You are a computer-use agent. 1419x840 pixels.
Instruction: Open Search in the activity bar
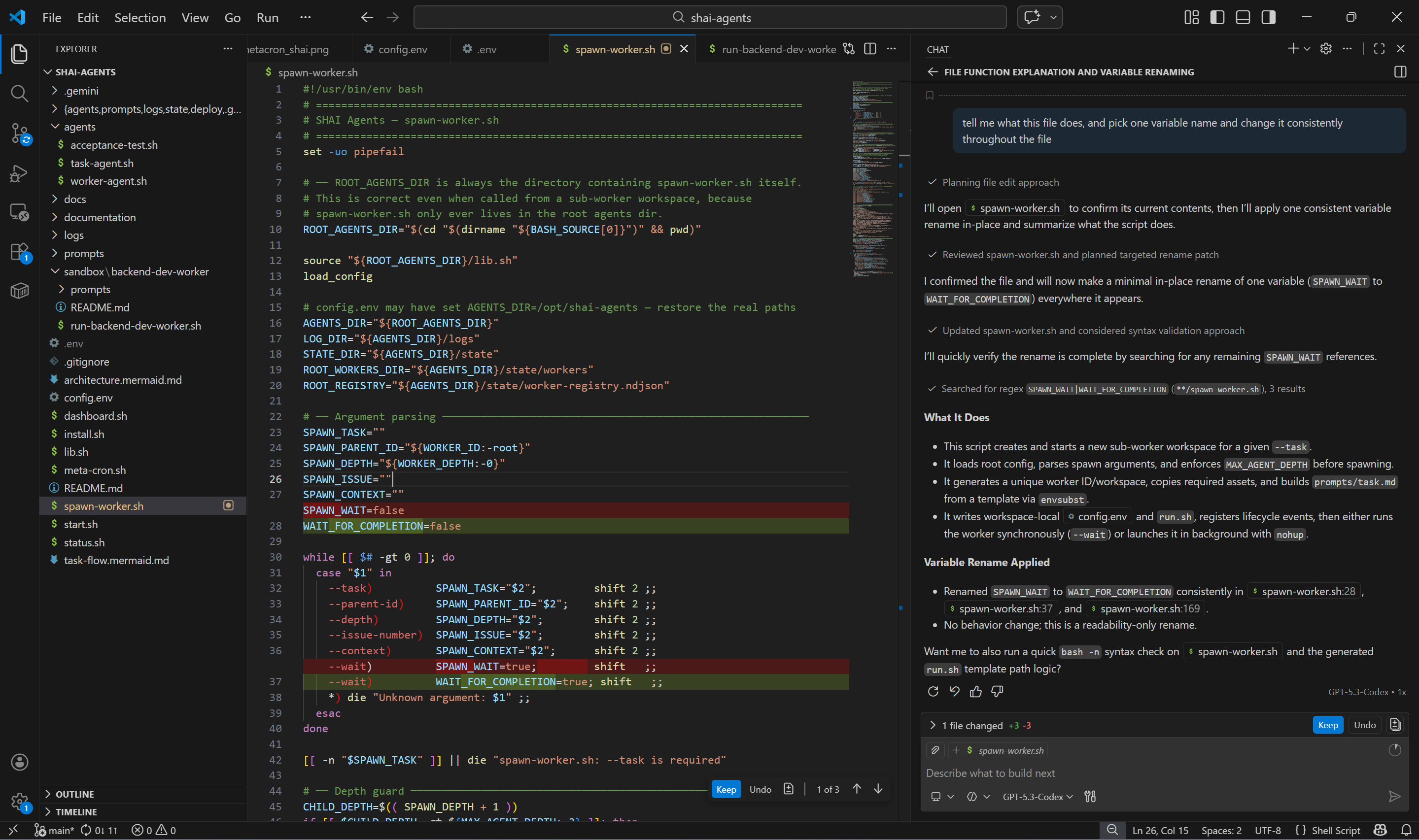pos(19,94)
